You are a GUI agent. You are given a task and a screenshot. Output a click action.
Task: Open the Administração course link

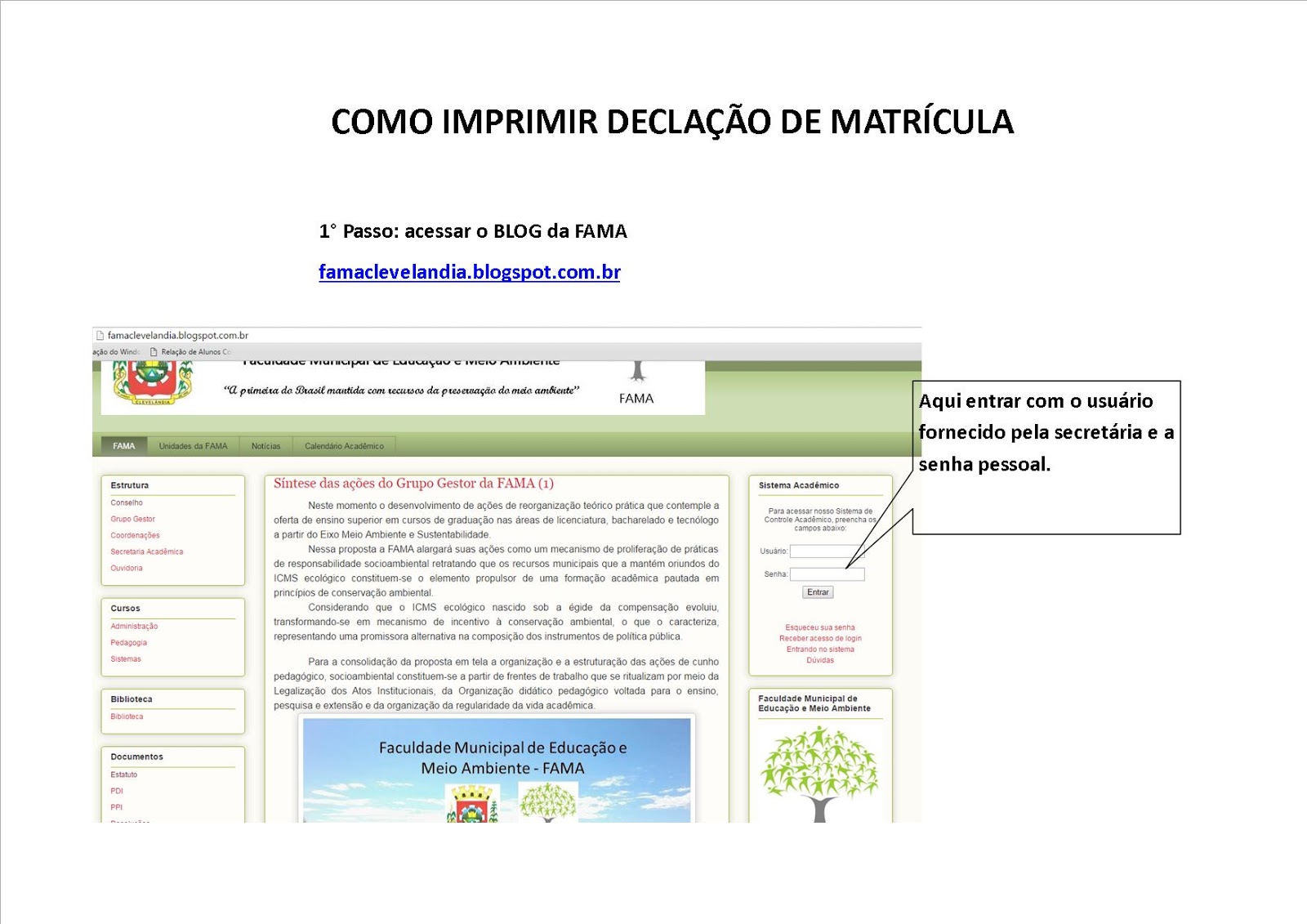coord(135,626)
